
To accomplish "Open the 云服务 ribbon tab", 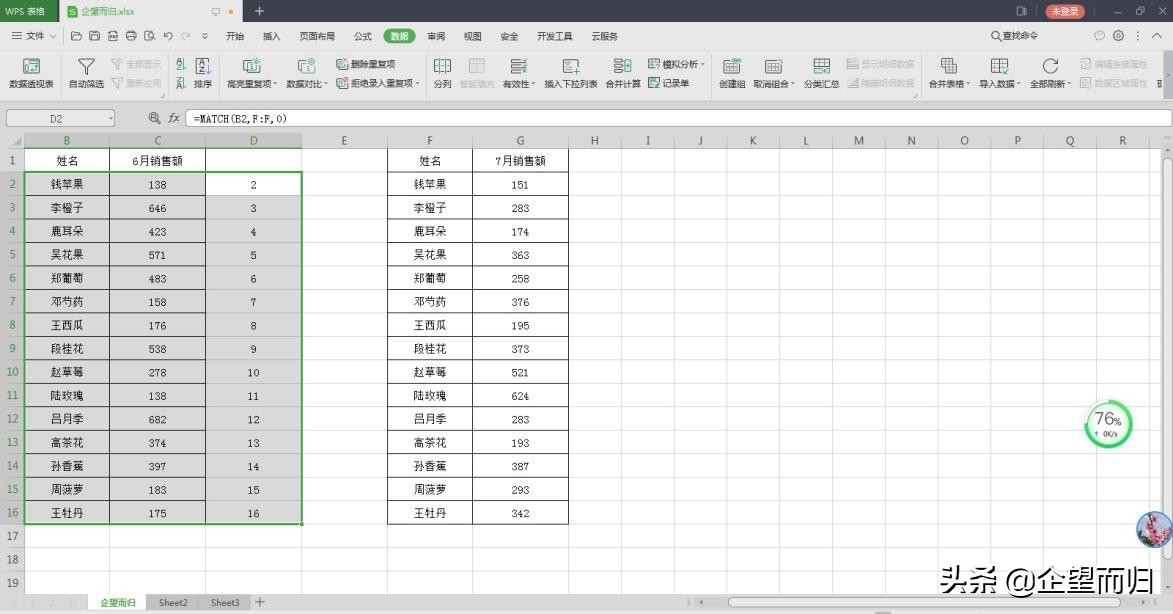I will click(x=604, y=36).
